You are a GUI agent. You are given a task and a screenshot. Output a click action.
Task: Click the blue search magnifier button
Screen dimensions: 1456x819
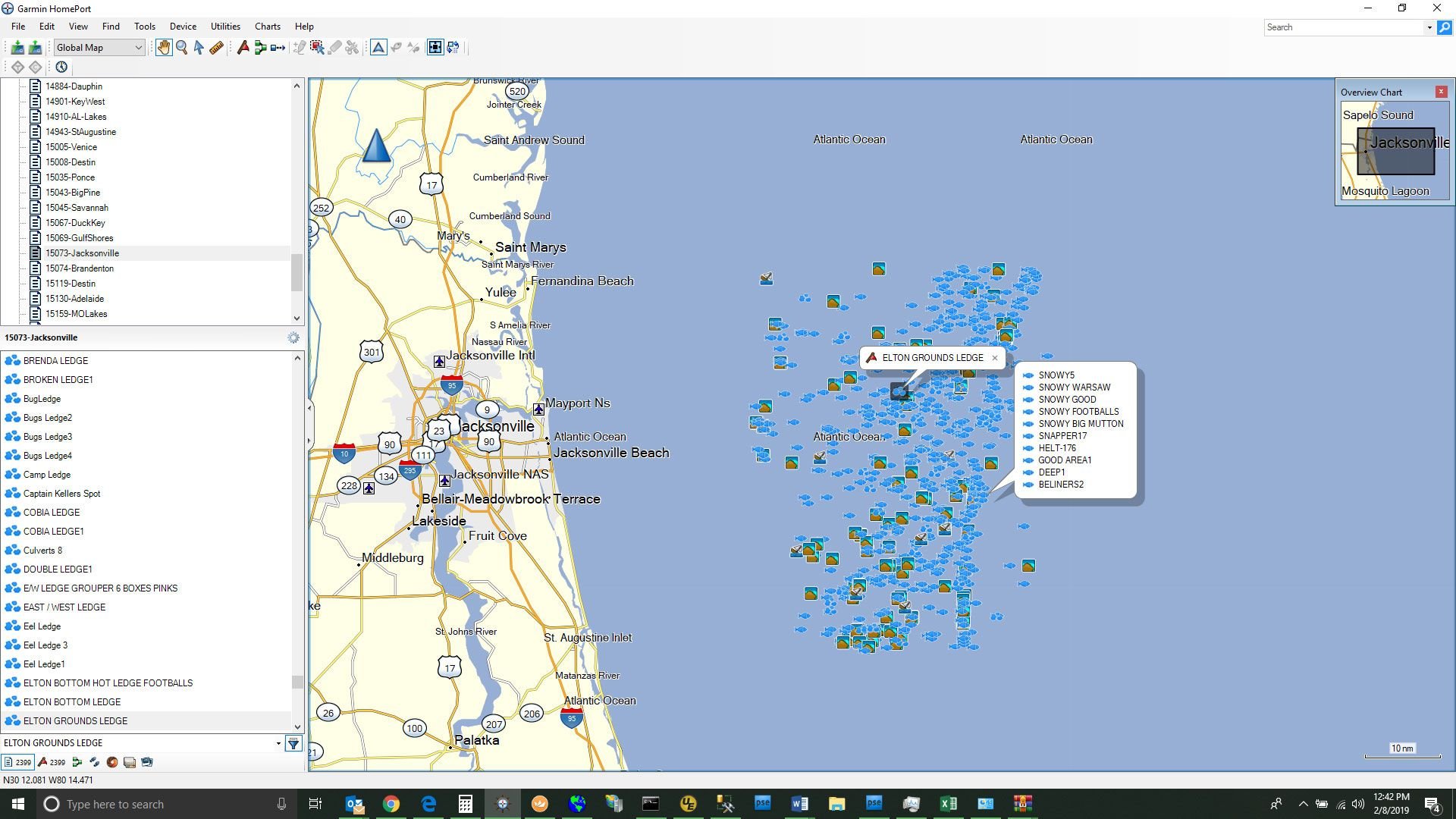1444,27
